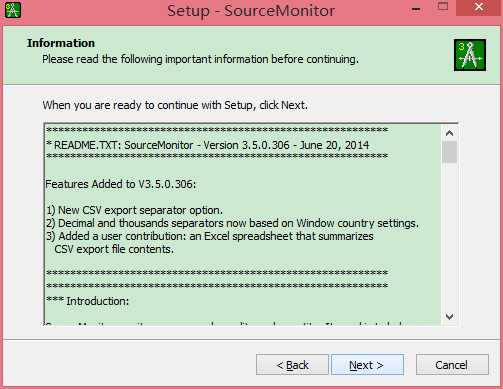Click the SourceMonitor title bar icon
503x389 pixels.
[x=13, y=10]
